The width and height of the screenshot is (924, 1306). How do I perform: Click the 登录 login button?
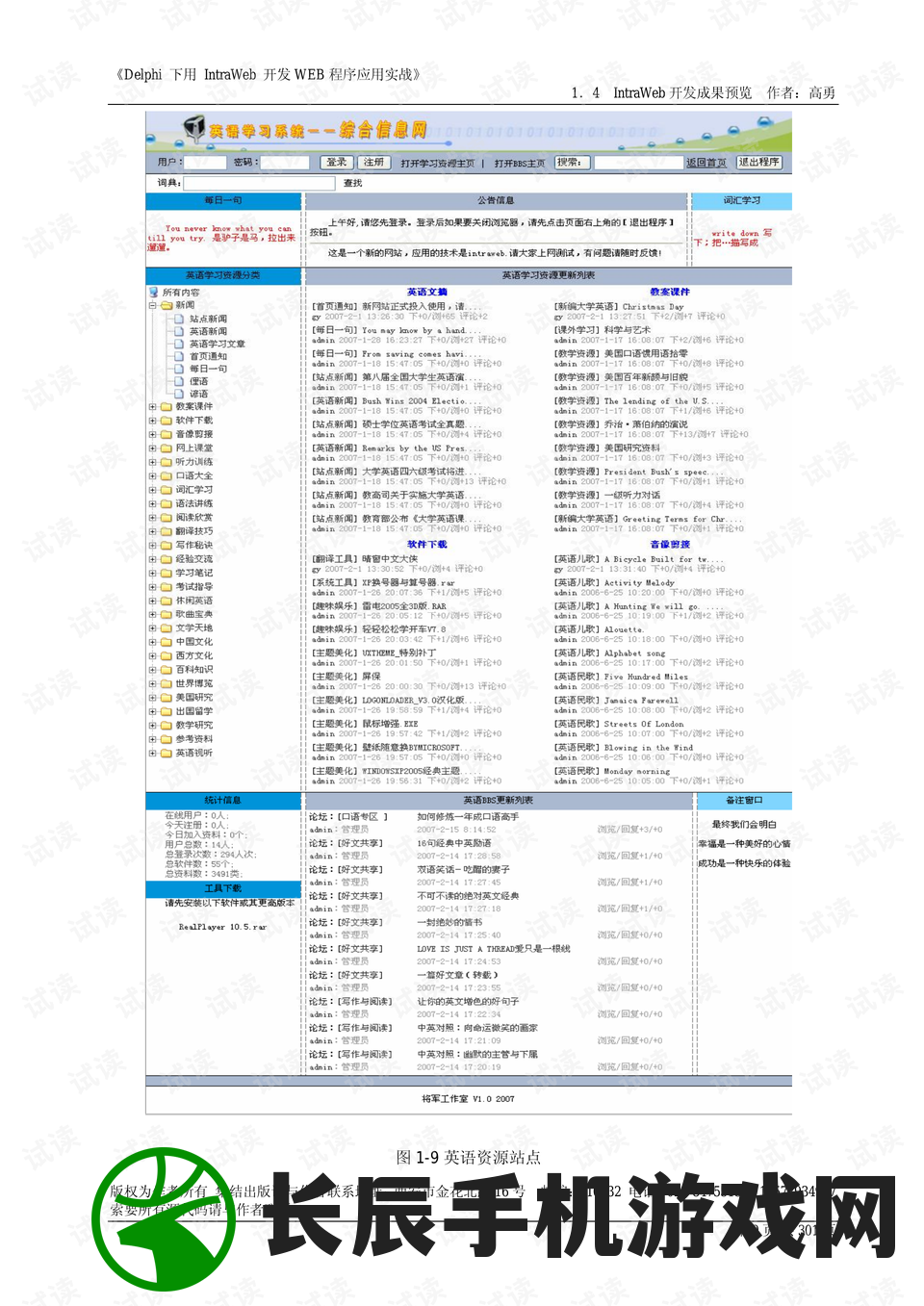point(337,163)
